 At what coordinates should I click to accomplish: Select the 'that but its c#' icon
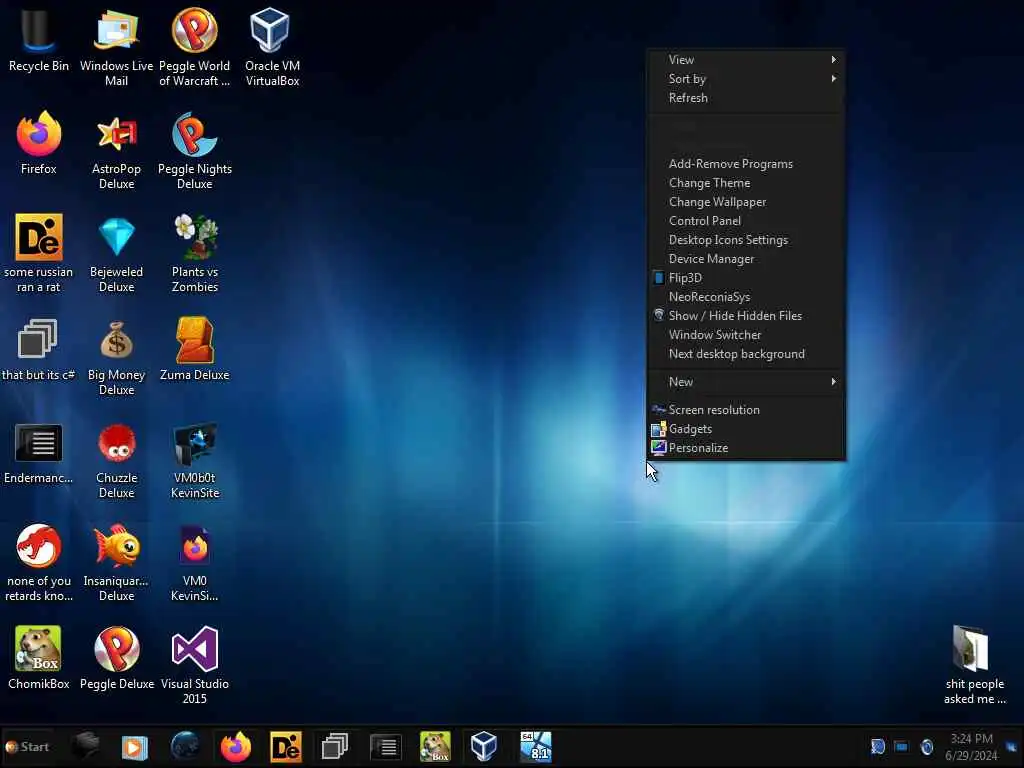[39, 349]
